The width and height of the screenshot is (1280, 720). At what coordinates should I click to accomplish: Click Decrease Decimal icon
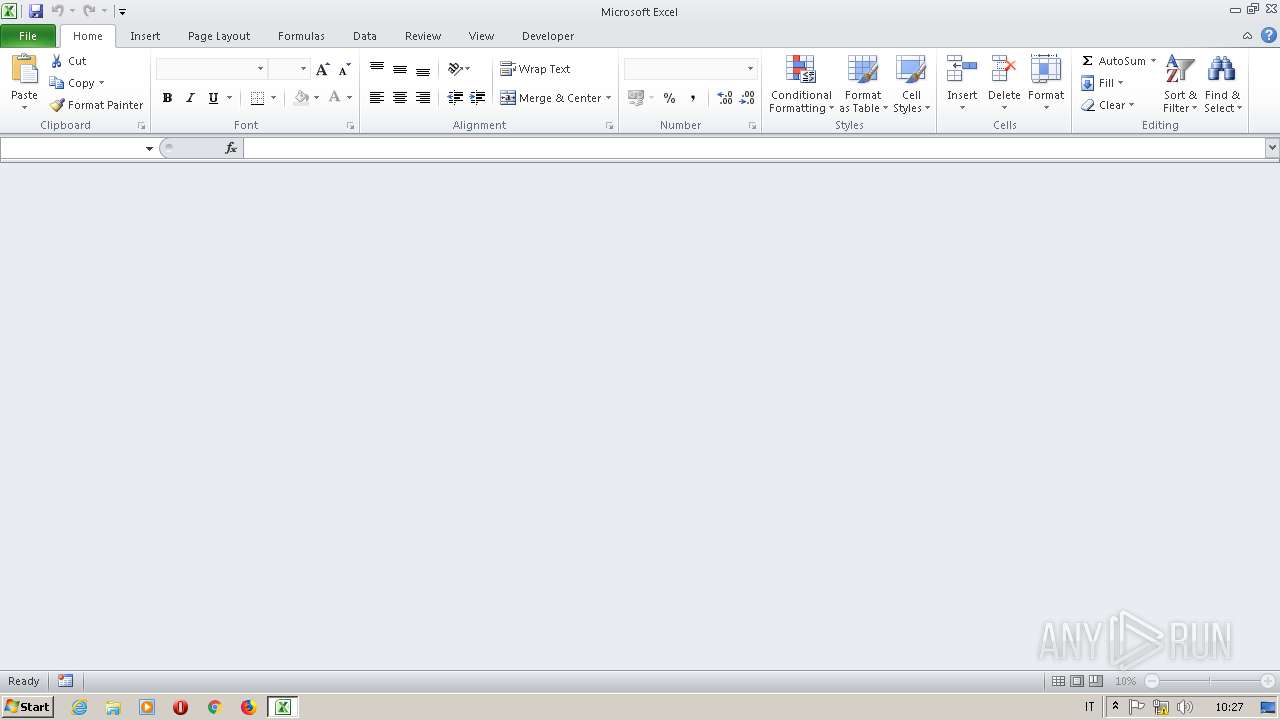pyautogui.click(x=747, y=98)
